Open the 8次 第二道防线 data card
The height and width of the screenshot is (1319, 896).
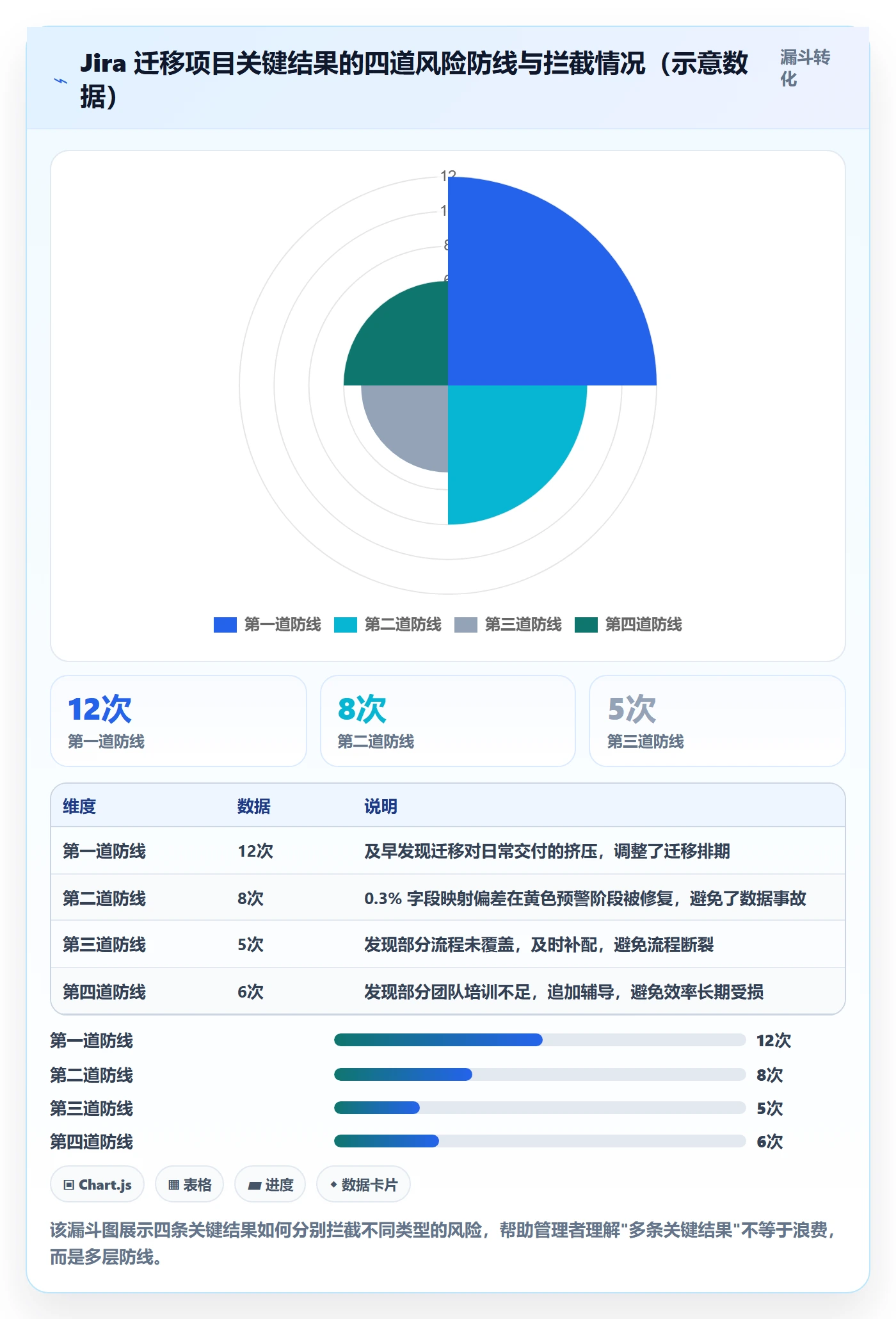tap(448, 721)
